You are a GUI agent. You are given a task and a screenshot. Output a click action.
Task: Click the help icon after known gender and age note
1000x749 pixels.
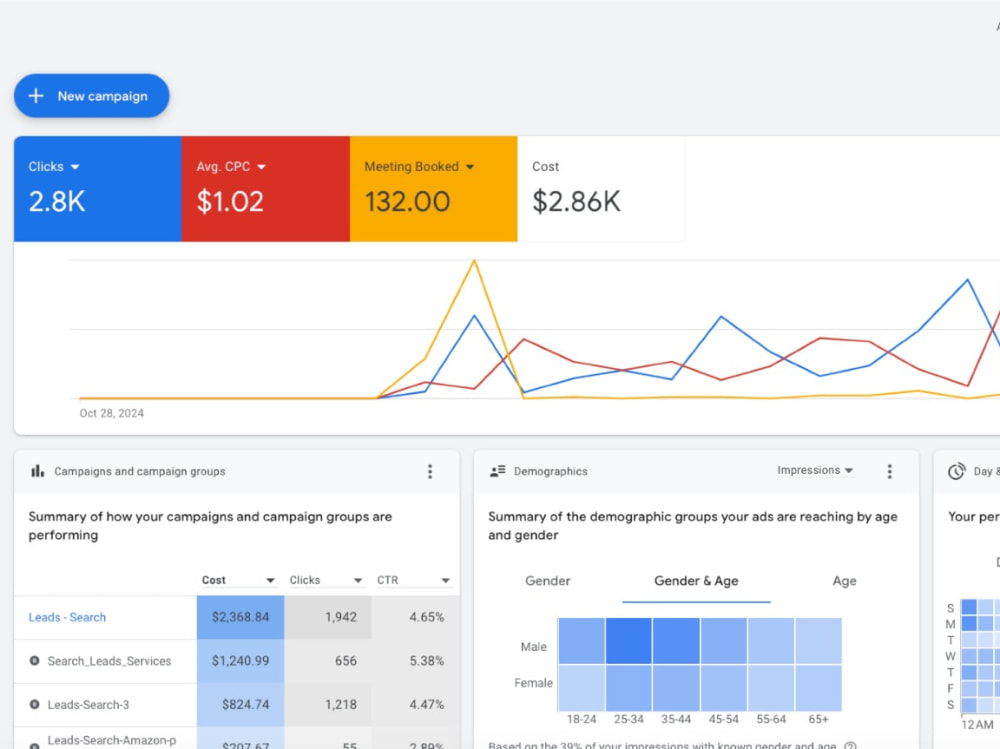click(849, 745)
